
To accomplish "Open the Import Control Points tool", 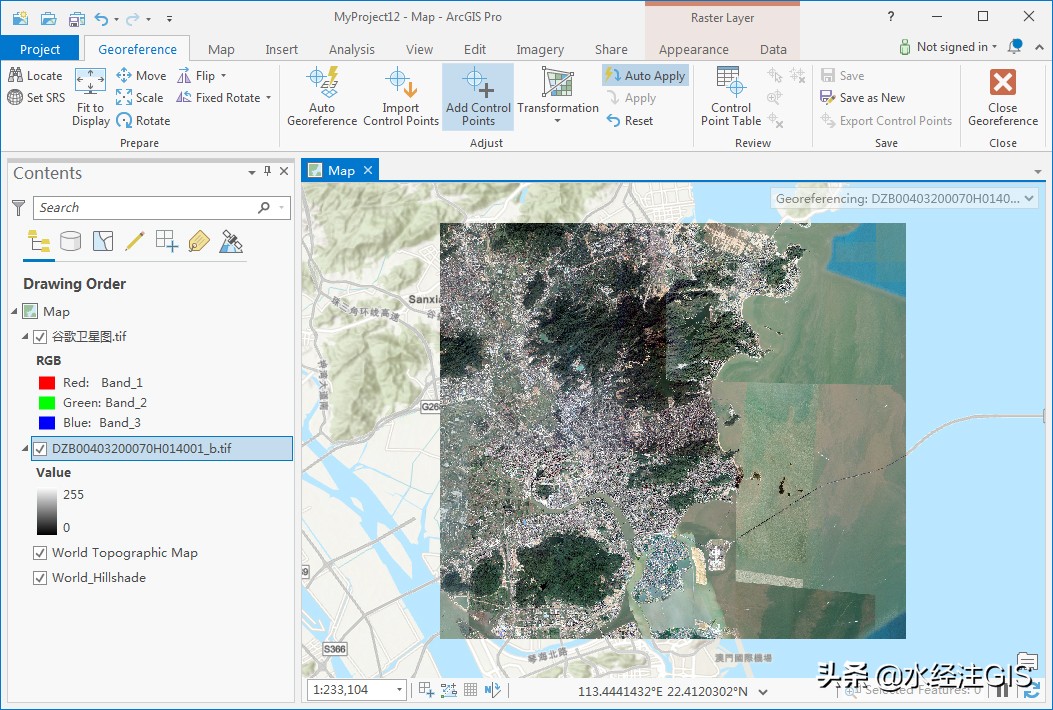I will pyautogui.click(x=401, y=97).
